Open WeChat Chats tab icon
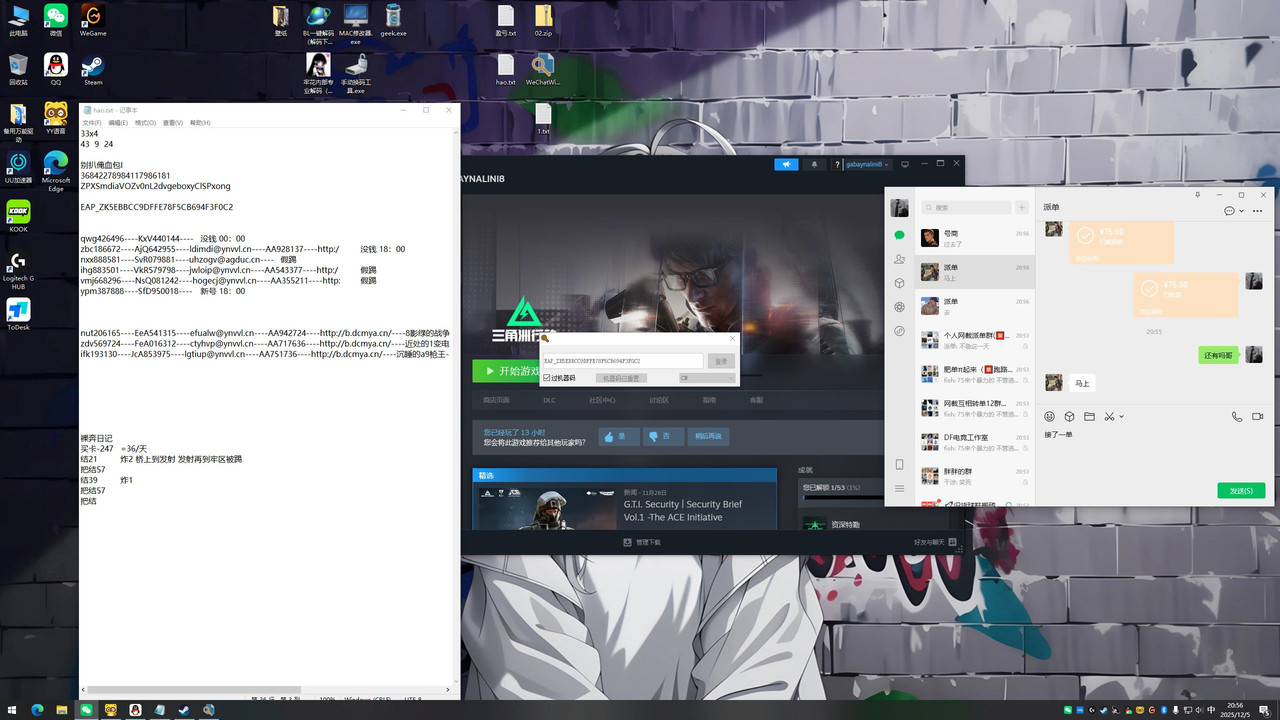The image size is (1280, 720). [x=899, y=235]
